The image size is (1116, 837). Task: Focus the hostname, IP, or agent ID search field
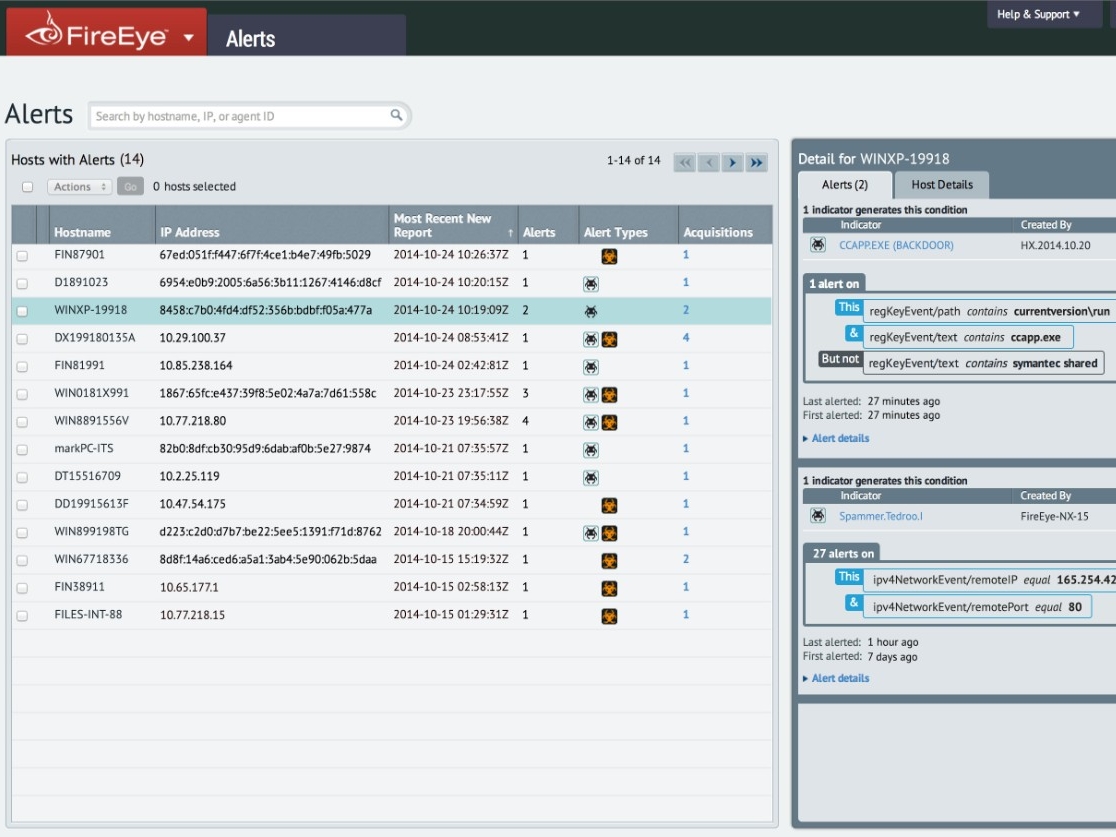point(242,116)
